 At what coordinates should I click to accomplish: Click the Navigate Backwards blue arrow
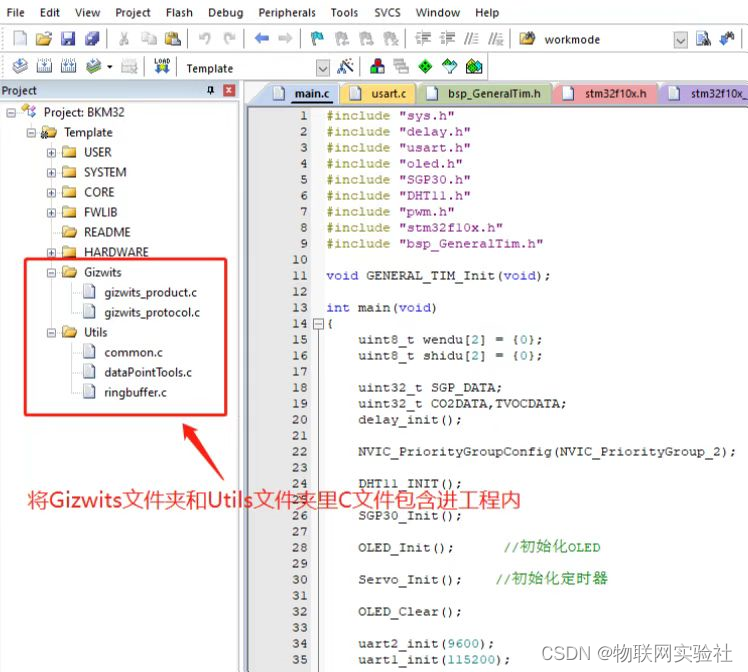coord(262,39)
